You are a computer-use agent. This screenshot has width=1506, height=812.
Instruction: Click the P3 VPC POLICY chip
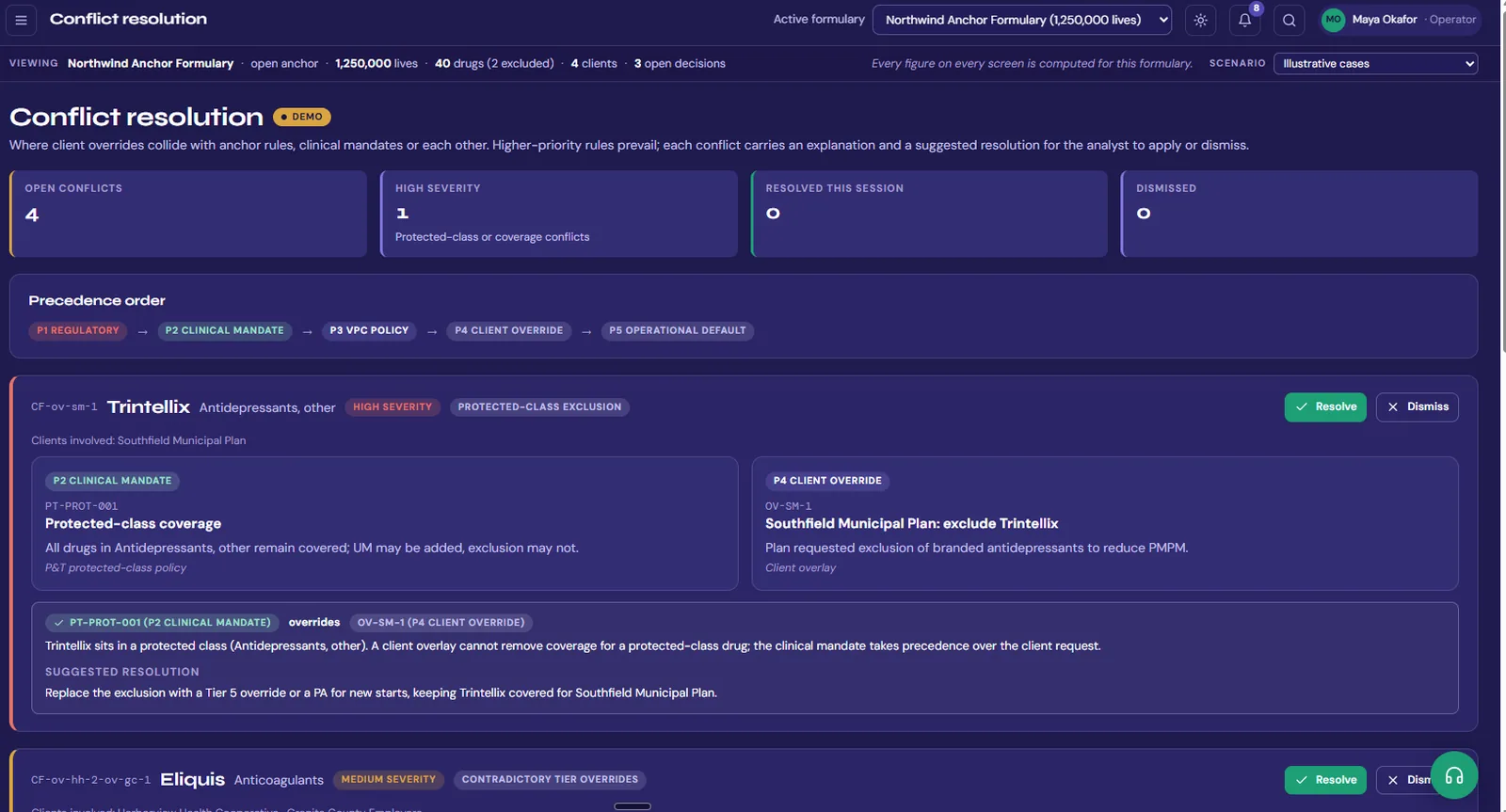point(369,330)
